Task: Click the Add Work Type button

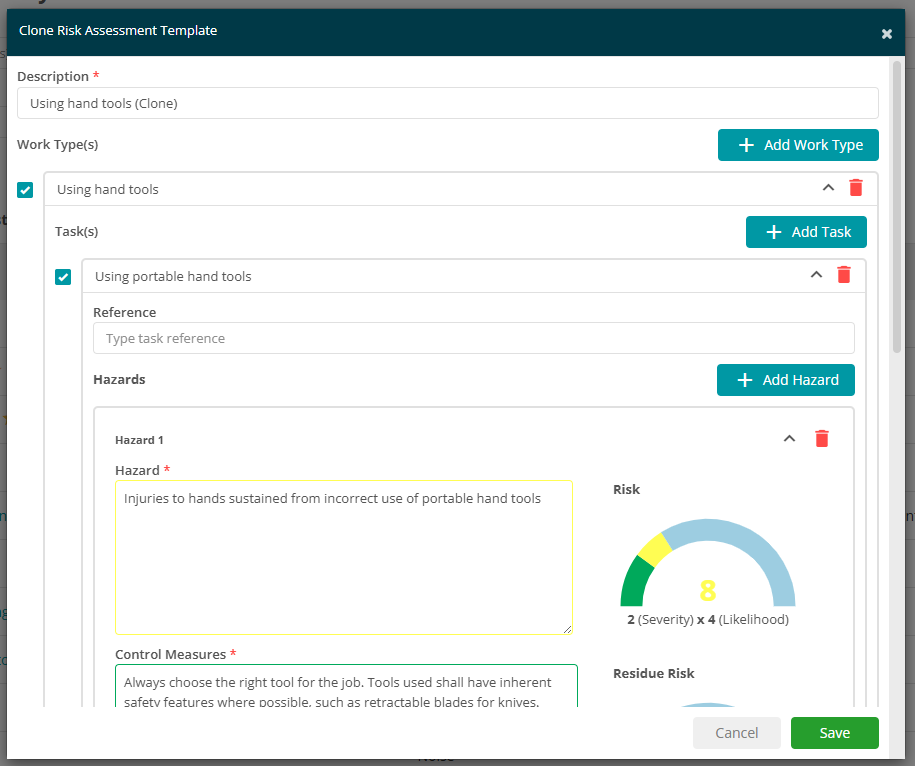Action: (798, 145)
